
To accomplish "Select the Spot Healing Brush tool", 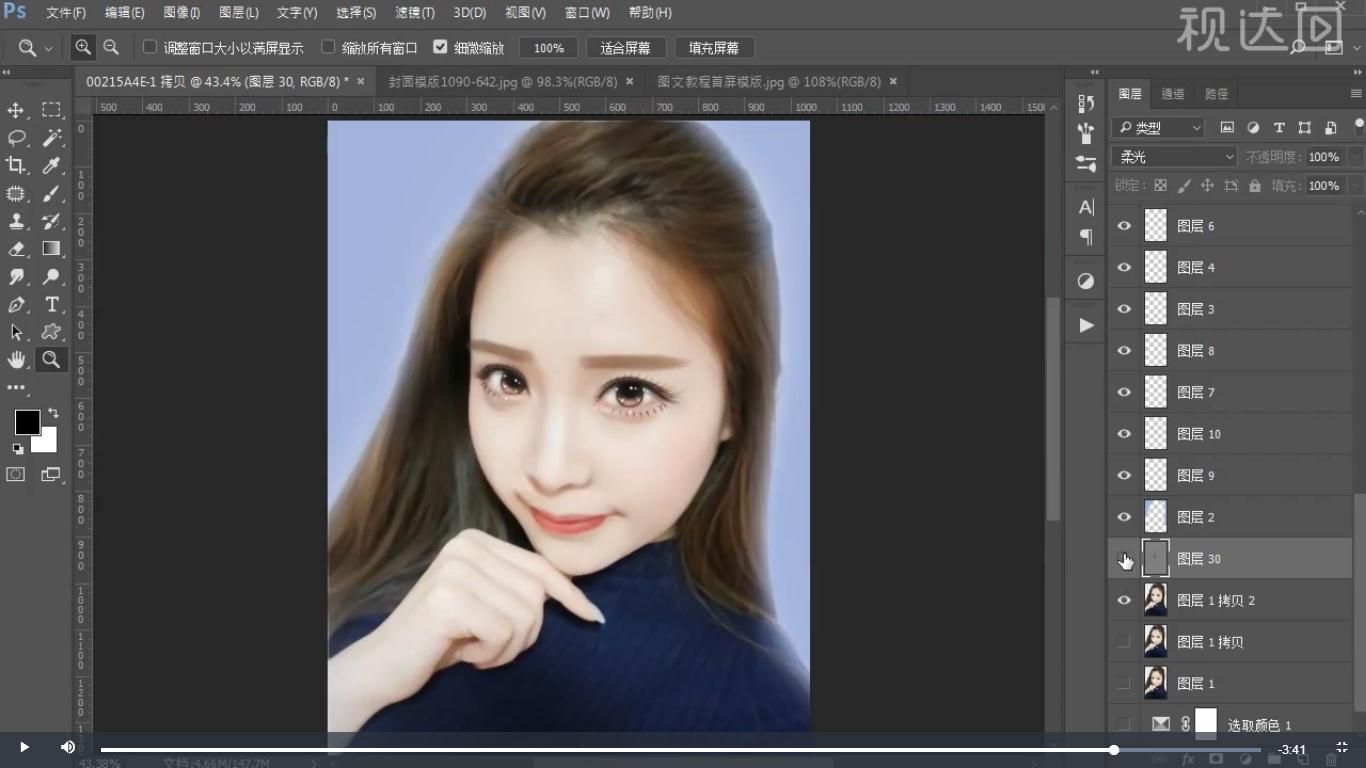I will [16, 193].
